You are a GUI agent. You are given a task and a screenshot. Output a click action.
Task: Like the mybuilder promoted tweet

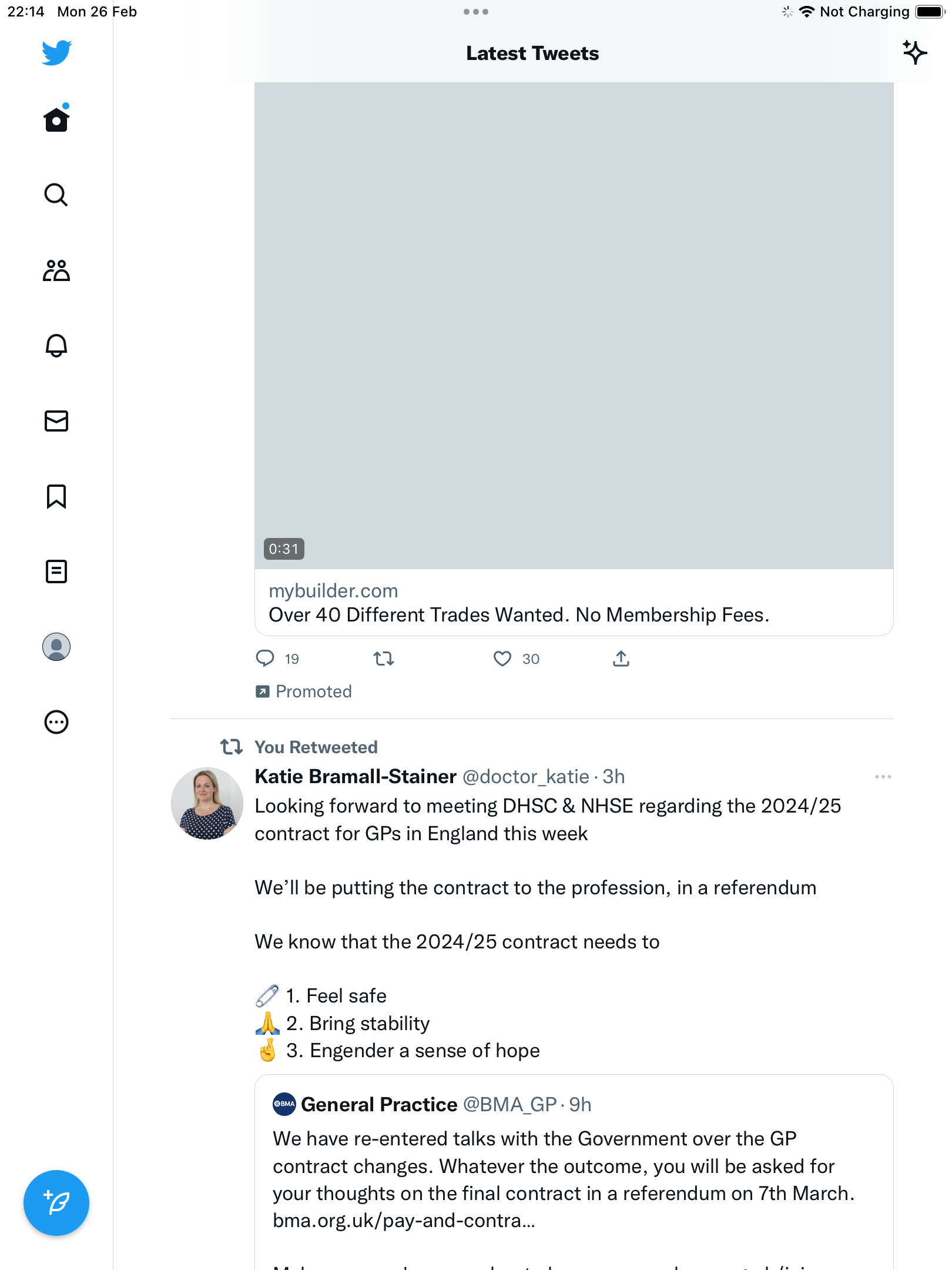coord(502,659)
